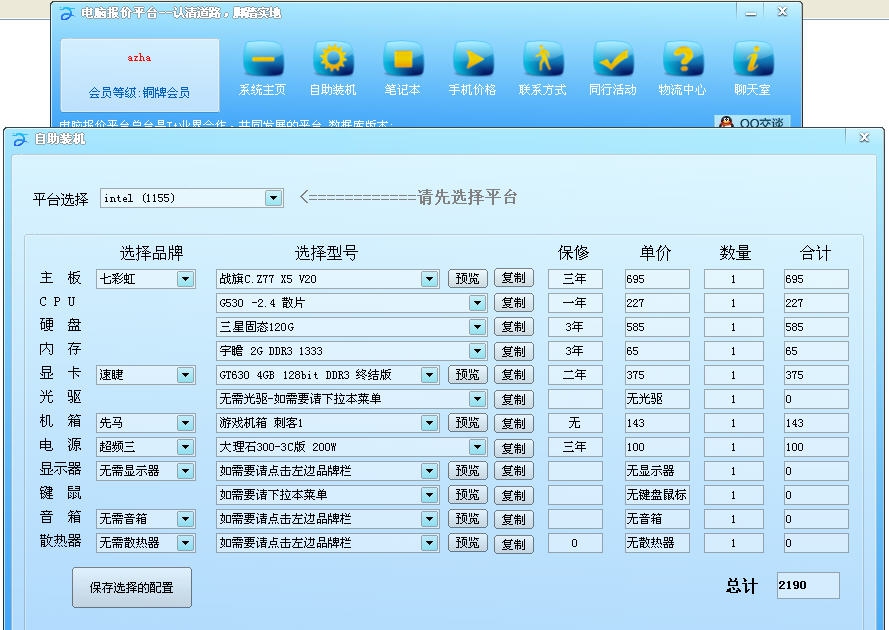Click 复制 button in the 主板 row

(514, 278)
